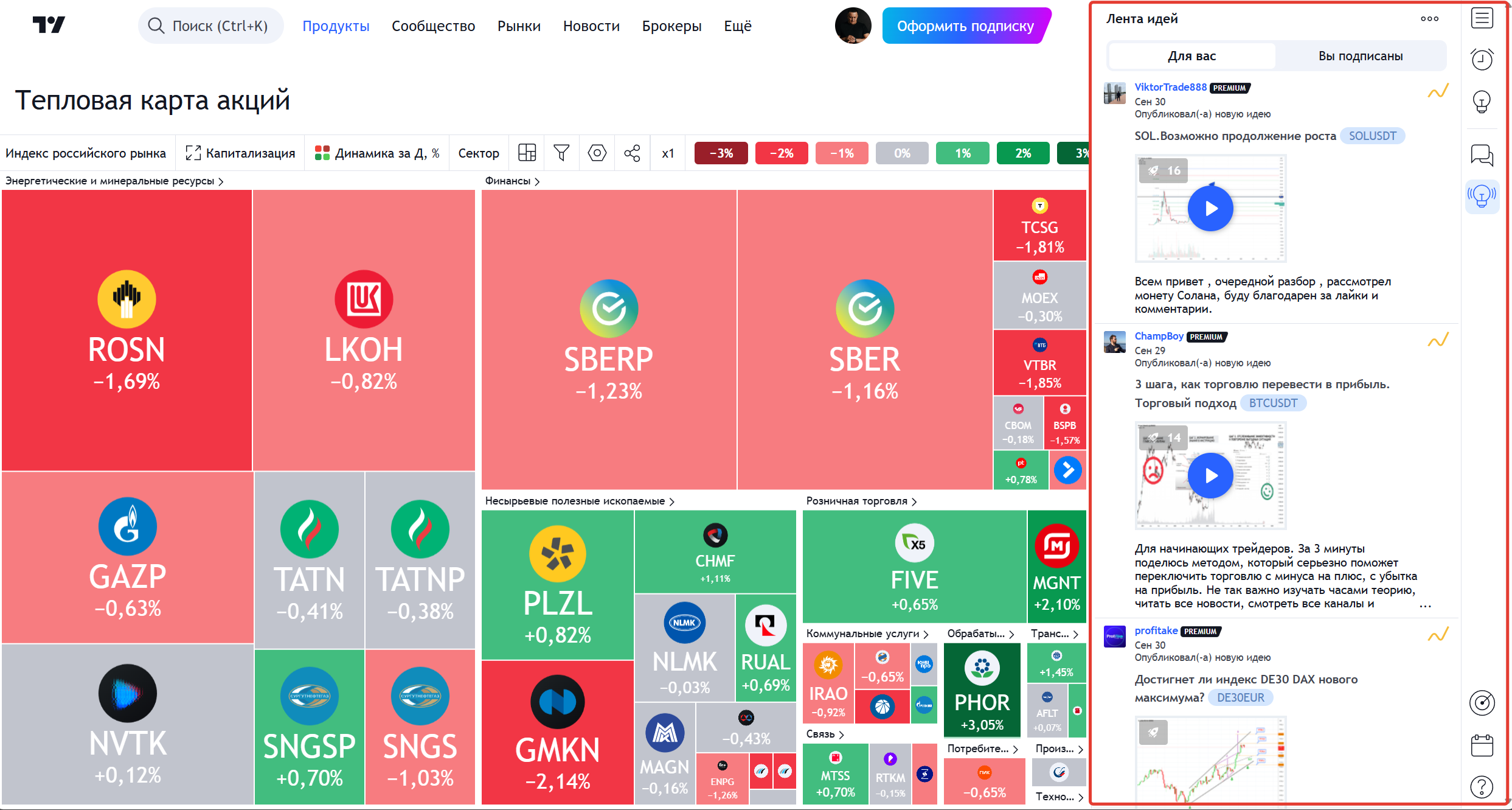
Task: Switch to the Вы подписаны tab
Action: click(x=1361, y=56)
